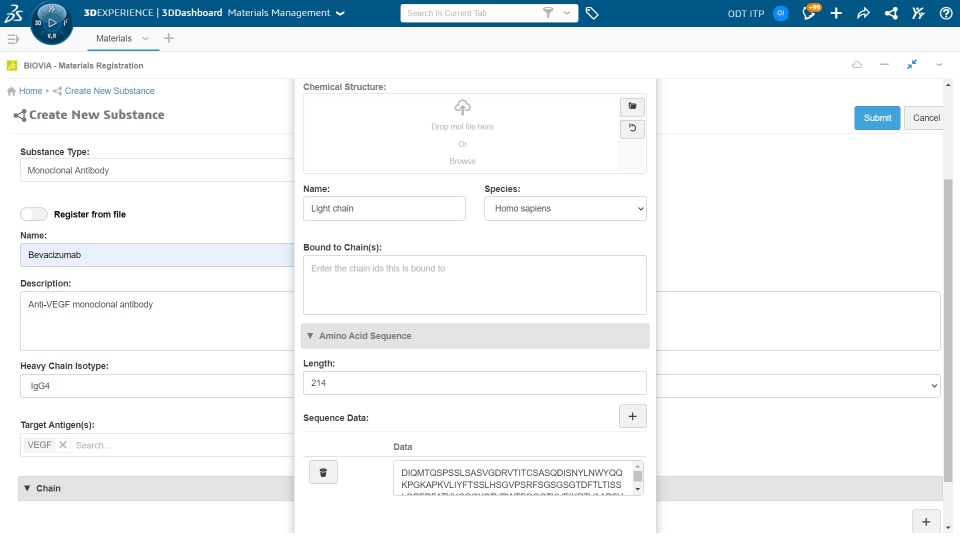The height and width of the screenshot is (540, 960).
Task: Toggle Register from file switch
Action: coord(34,214)
